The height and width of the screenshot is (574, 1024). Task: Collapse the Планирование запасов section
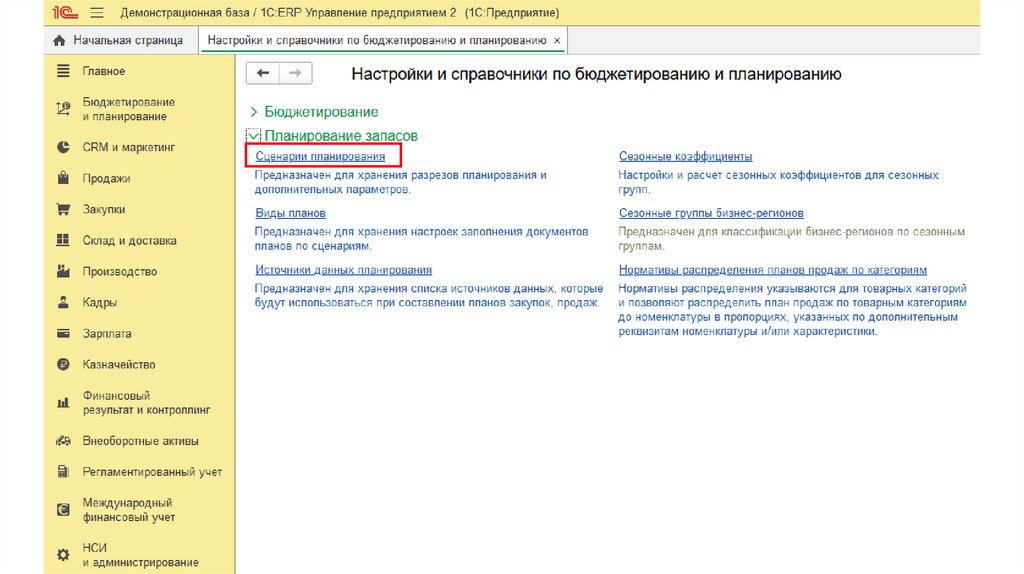254,135
